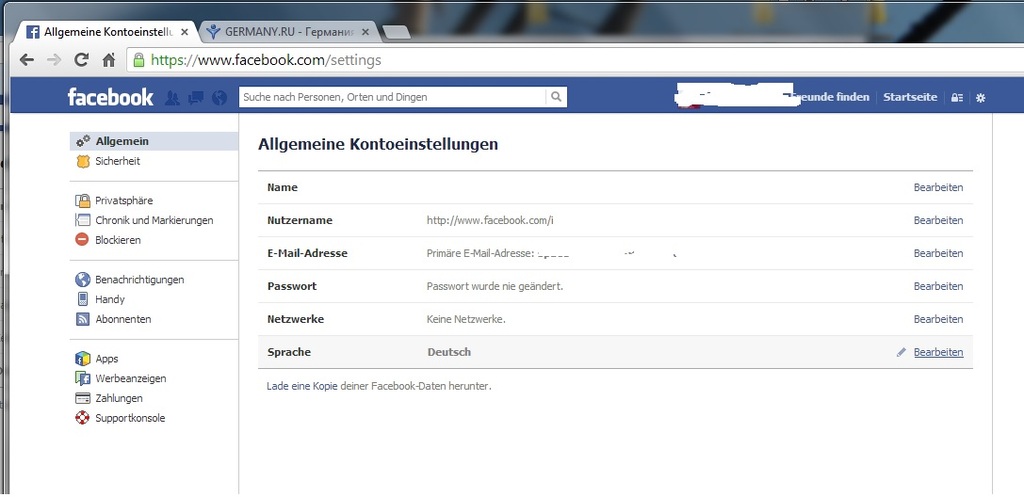Open Chronik und Markierungen settings
This screenshot has width=1024, height=497.
154,220
